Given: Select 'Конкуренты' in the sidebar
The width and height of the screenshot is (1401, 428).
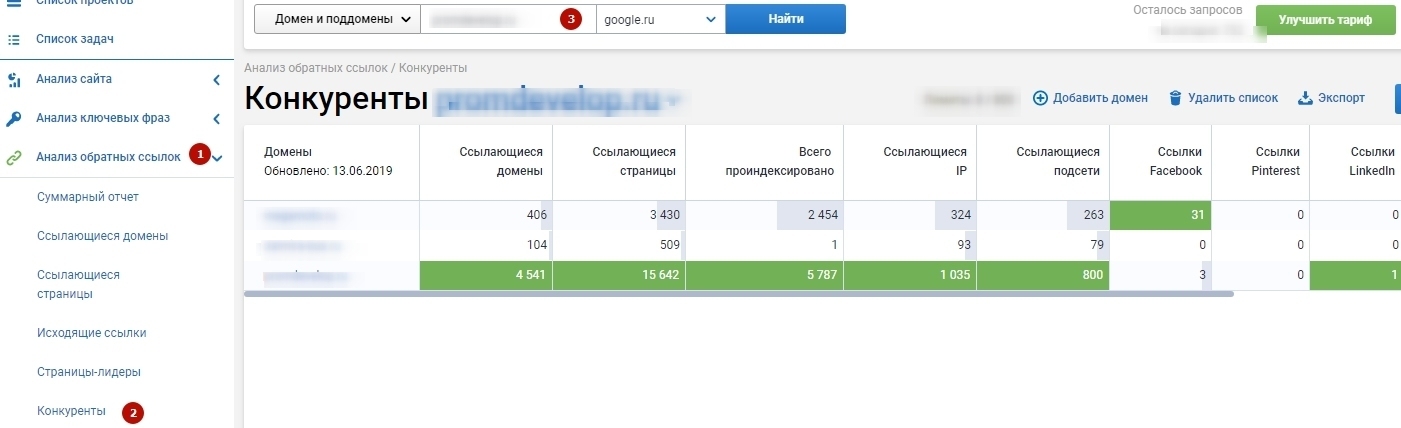Looking at the screenshot, I should pyautogui.click(x=71, y=411).
